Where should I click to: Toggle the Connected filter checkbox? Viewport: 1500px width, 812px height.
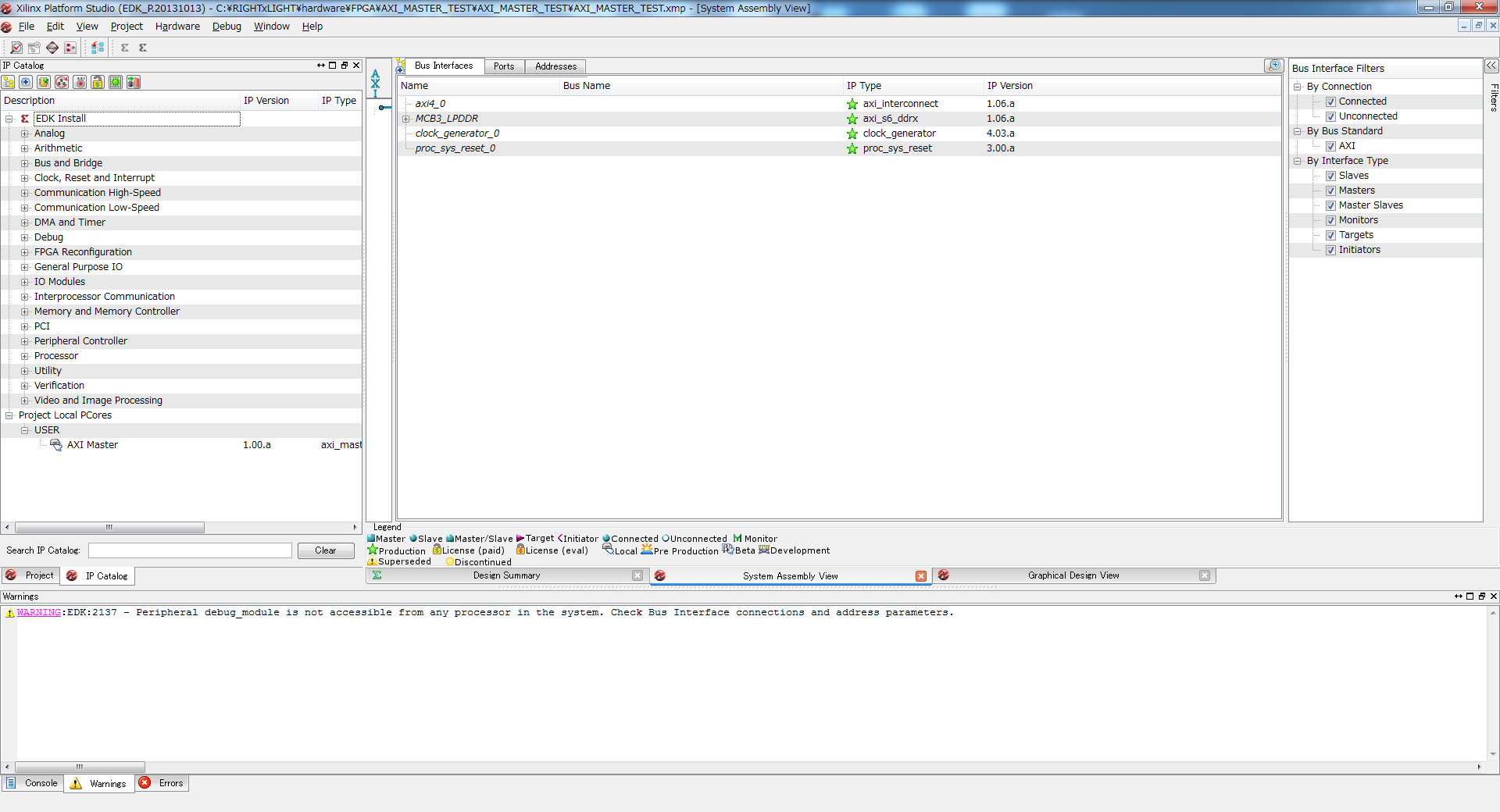tap(1330, 102)
